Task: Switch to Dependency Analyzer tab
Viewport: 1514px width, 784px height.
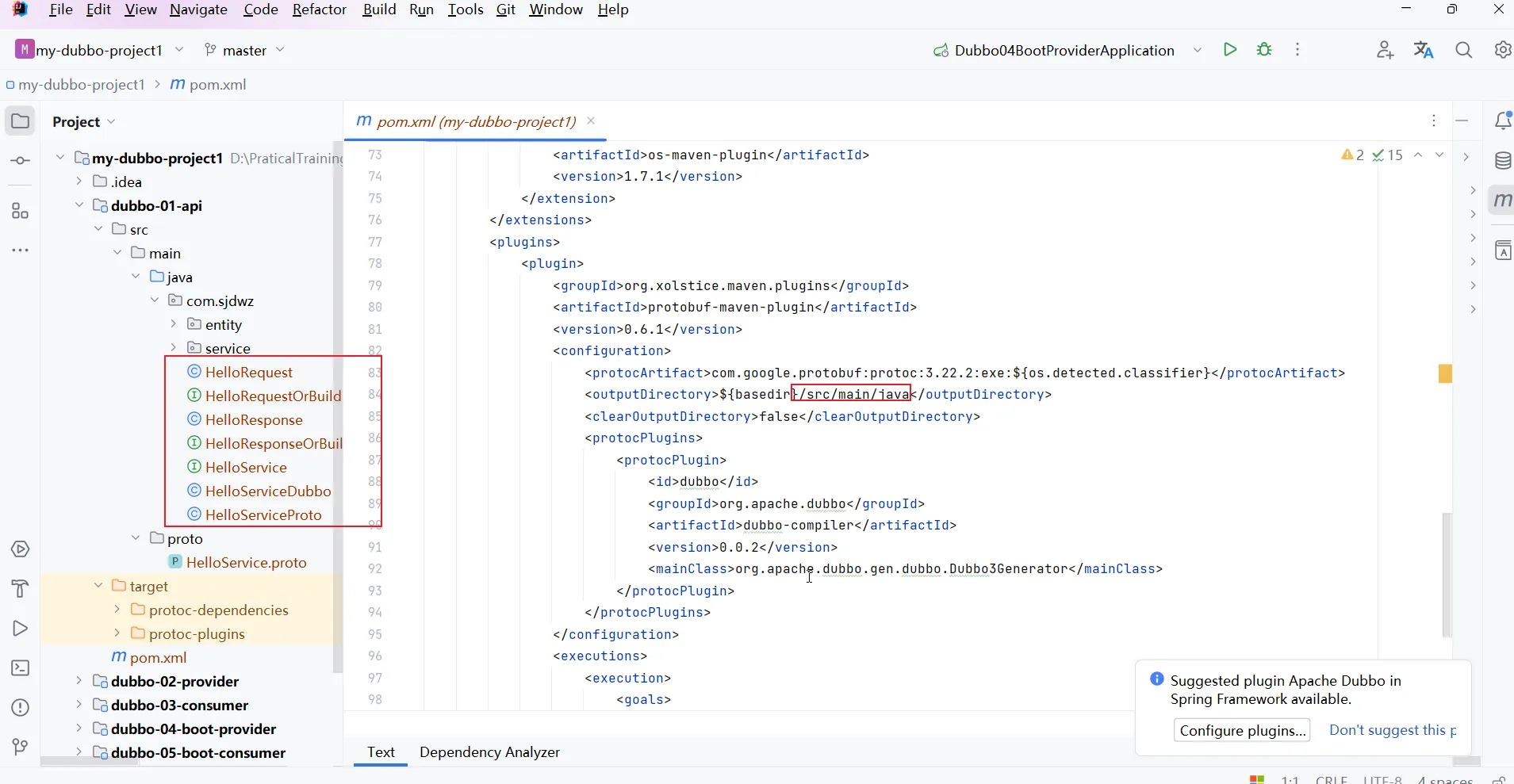Action: click(490, 752)
